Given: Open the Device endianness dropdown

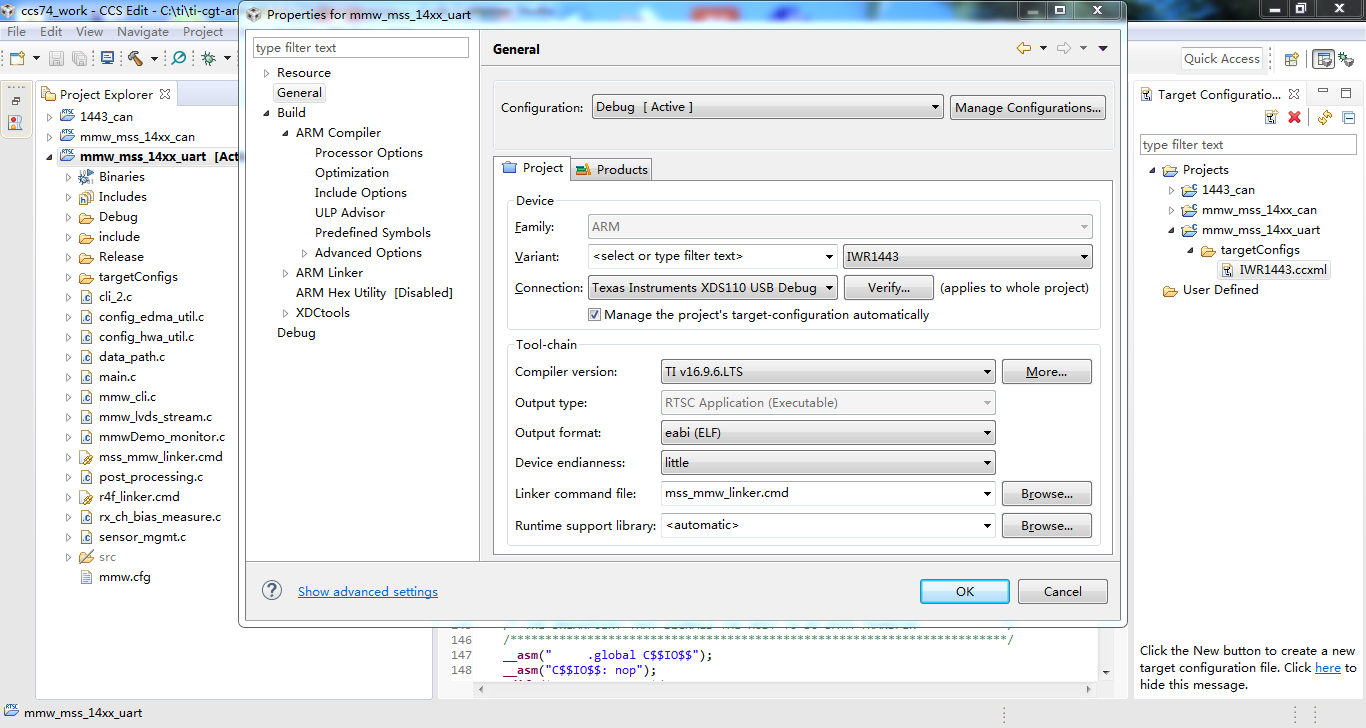Looking at the screenshot, I should (x=828, y=463).
